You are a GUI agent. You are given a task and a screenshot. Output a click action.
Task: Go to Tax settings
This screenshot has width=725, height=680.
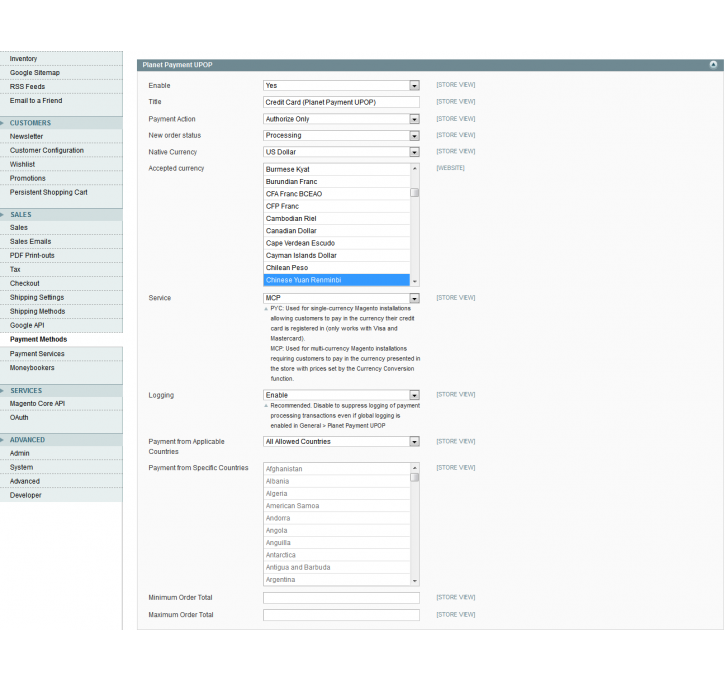[61, 269]
